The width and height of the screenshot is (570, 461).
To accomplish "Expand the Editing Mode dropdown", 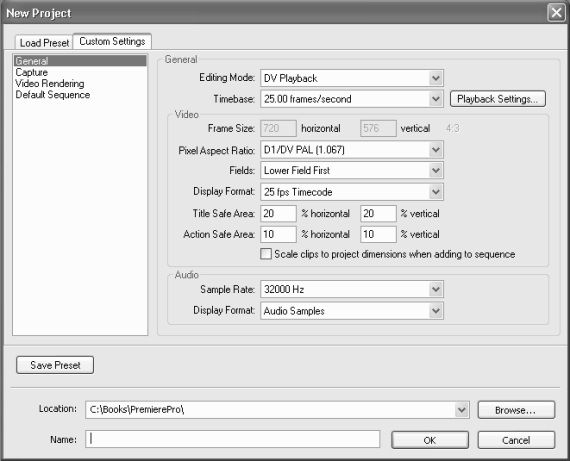I will (352, 78).
